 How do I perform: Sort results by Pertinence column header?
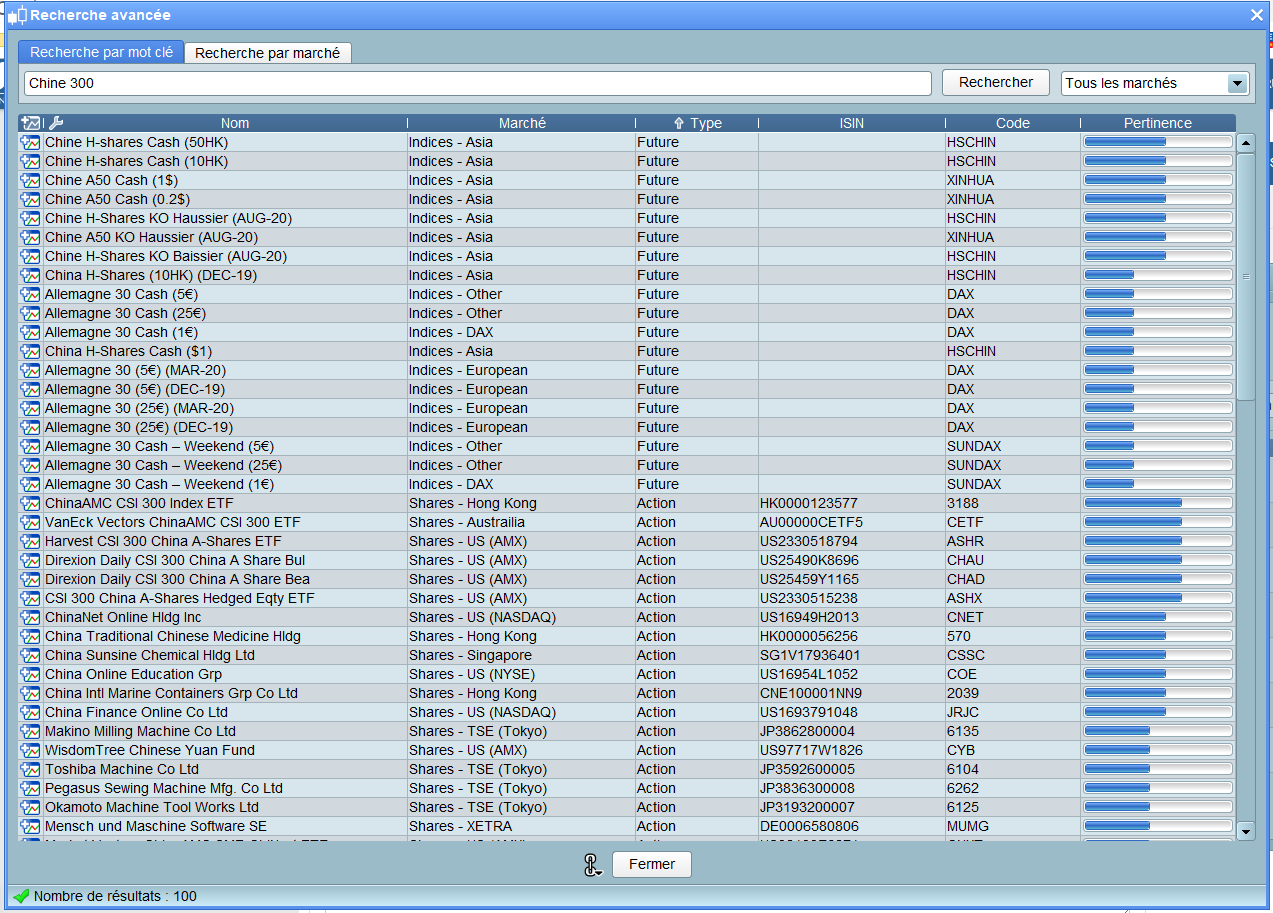point(1158,123)
